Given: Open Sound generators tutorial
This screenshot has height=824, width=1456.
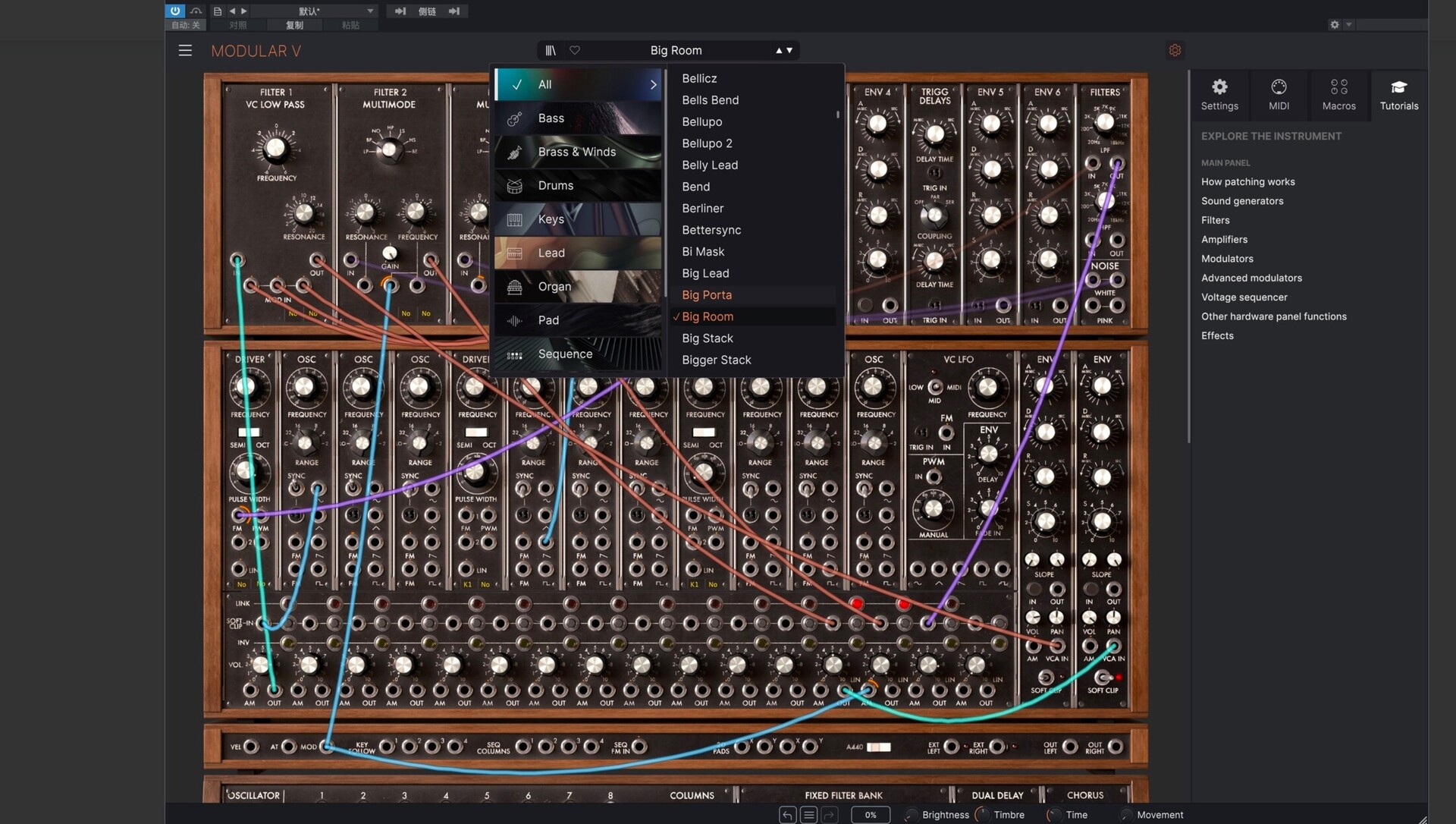Looking at the screenshot, I should pos(1242,201).
